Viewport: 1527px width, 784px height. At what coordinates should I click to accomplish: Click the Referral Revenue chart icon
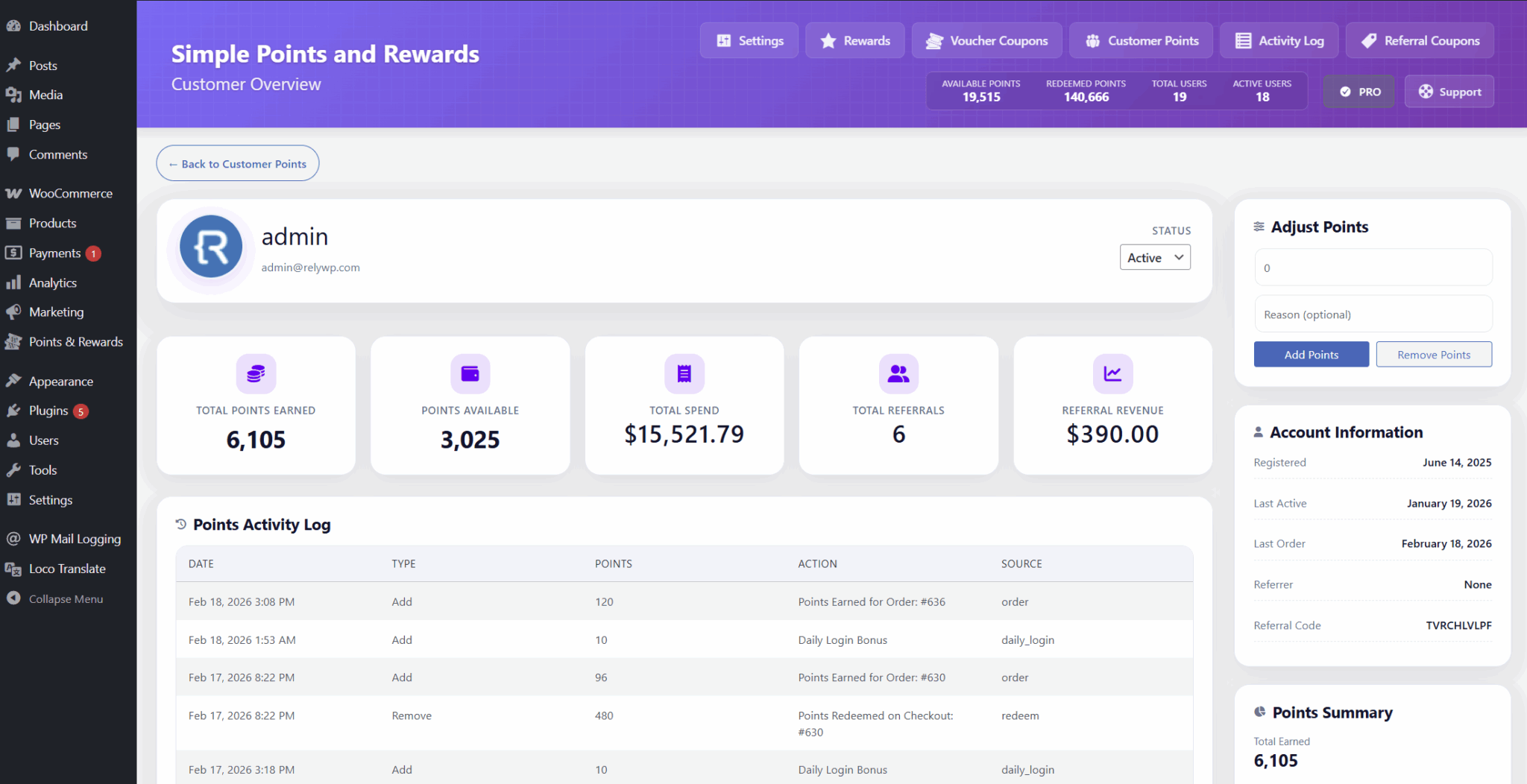(1112, 373)
